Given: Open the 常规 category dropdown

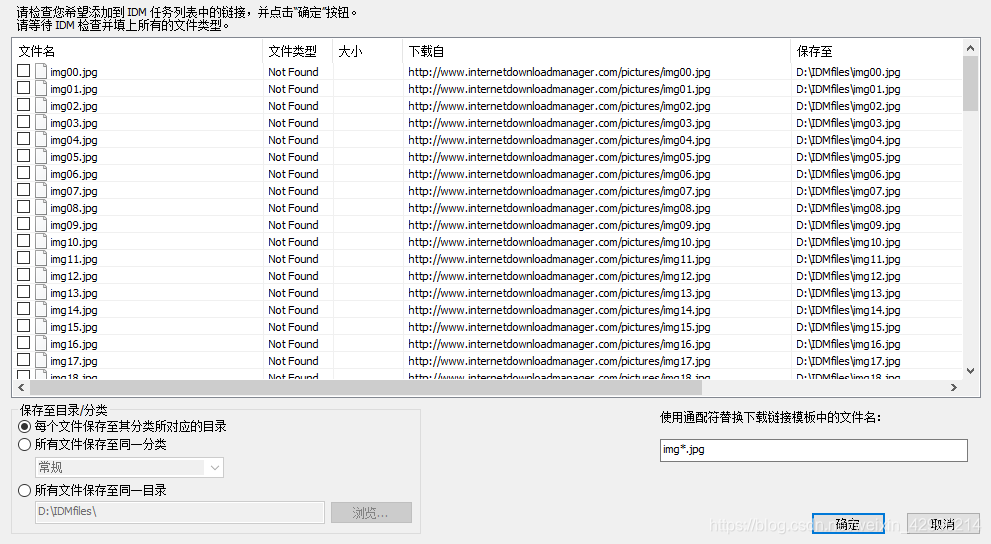Looking at the screenshot, I should tap(129, 468).
